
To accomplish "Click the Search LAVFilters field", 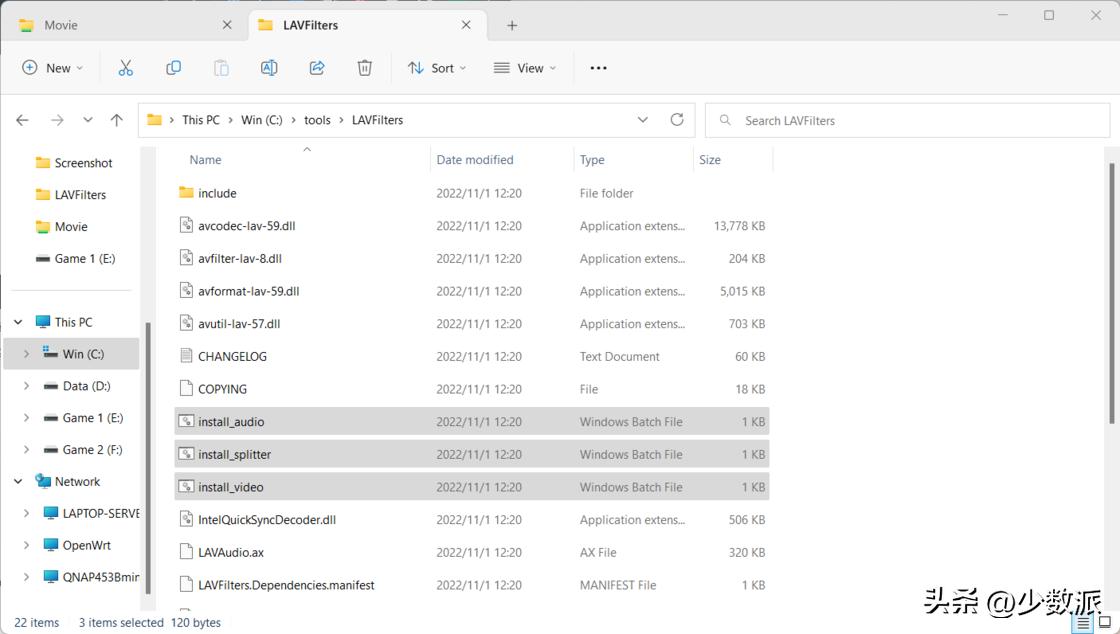I will tap(910, 120).
